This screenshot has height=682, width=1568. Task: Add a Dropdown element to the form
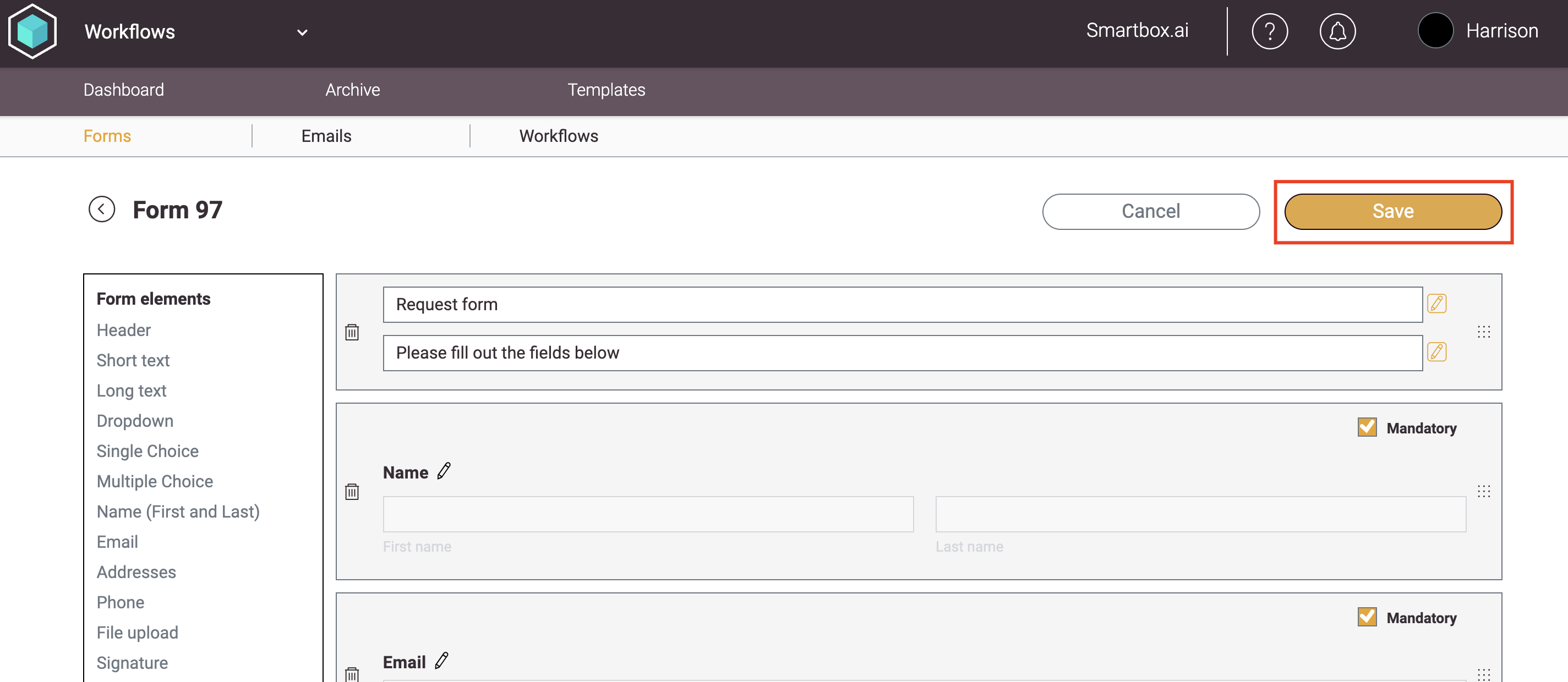[x=134, y=421]
